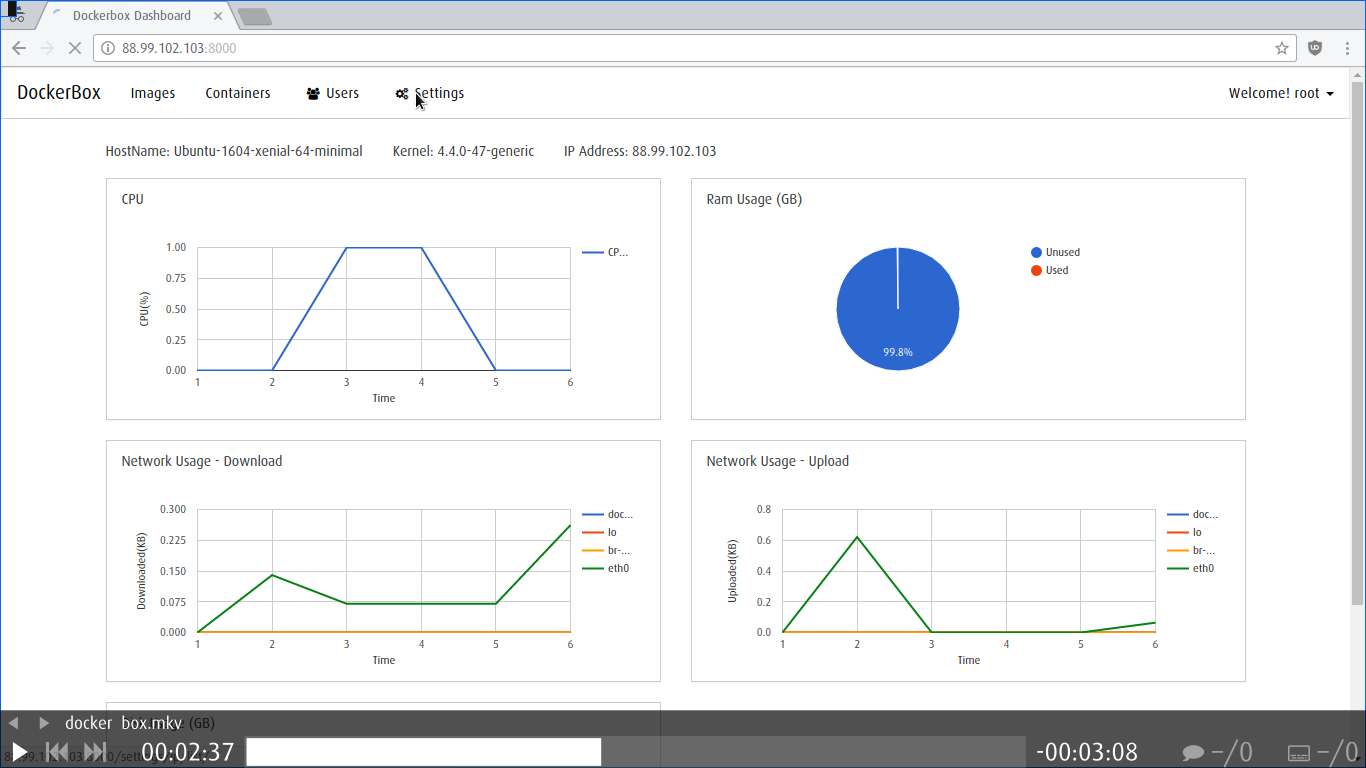
Task: Open a new browser tab
Action: [x=254, y=16]
